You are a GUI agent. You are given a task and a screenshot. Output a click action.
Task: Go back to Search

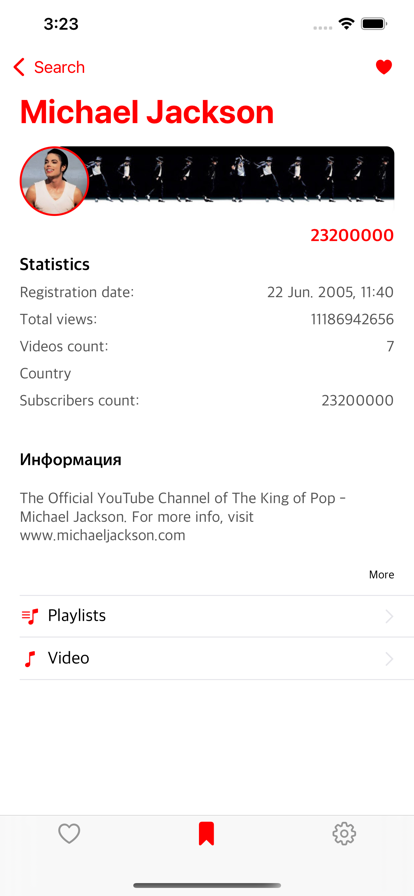[x=49, y=67]
